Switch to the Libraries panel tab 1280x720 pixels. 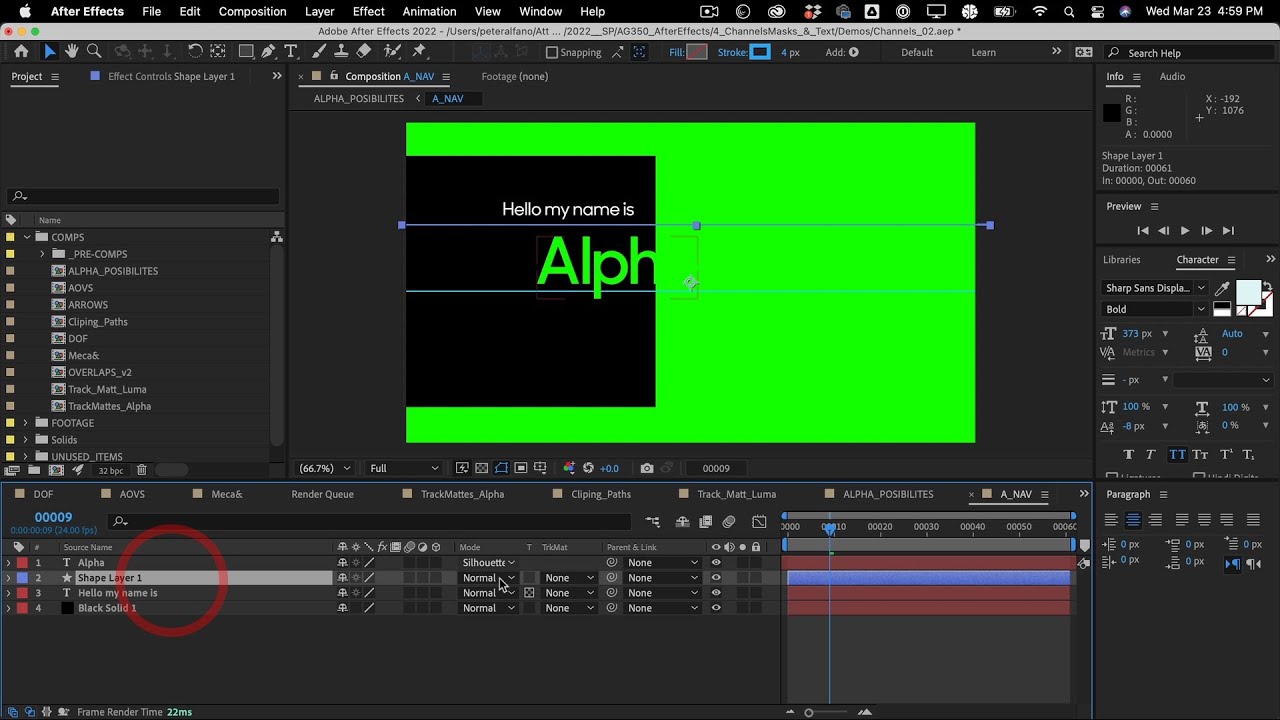pyautogui.click(x=1121, y=260)
